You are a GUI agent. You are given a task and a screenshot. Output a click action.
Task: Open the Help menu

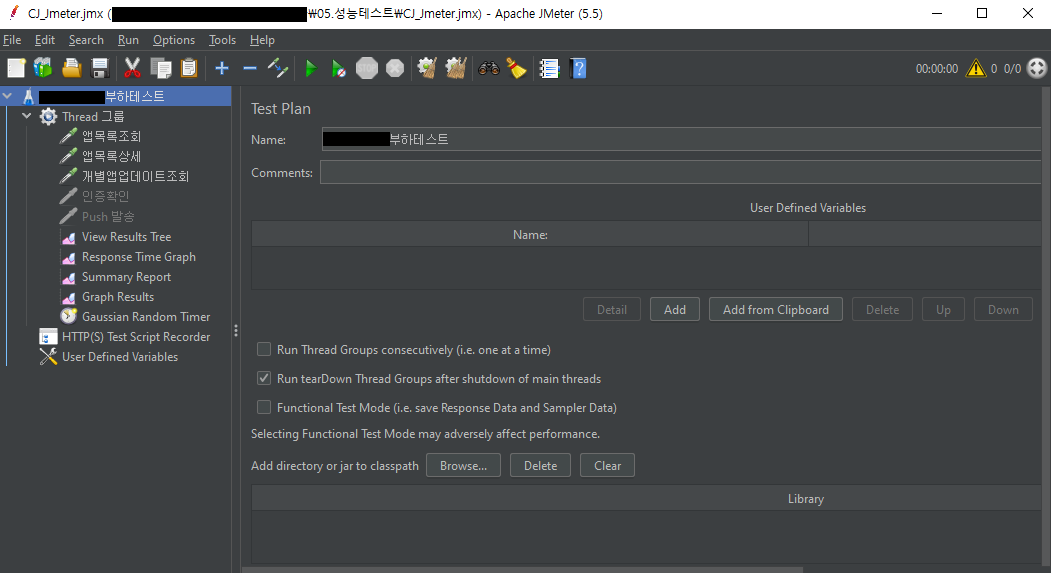pos(262,40)
